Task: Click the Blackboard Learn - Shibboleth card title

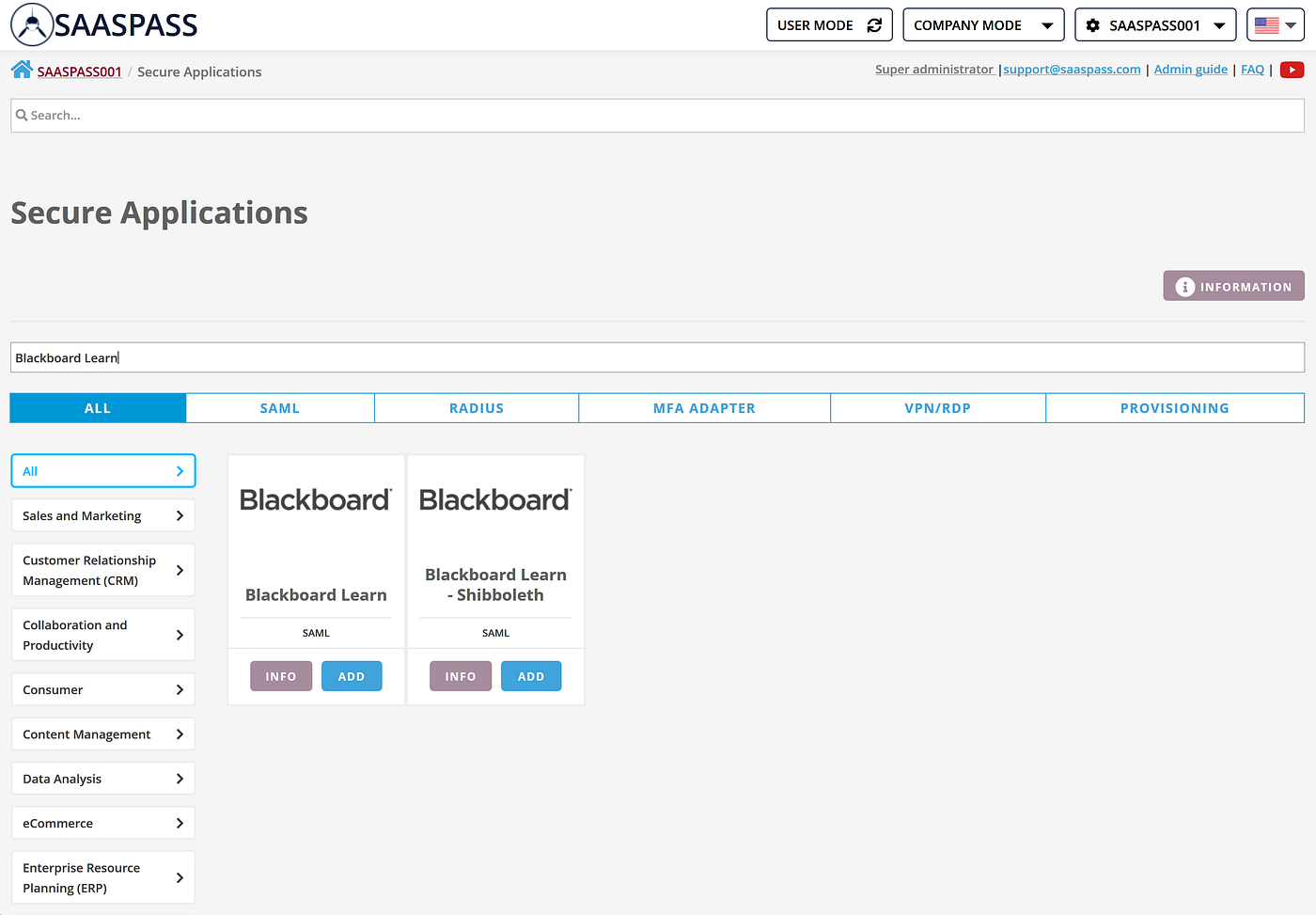Action: (495, 585)
